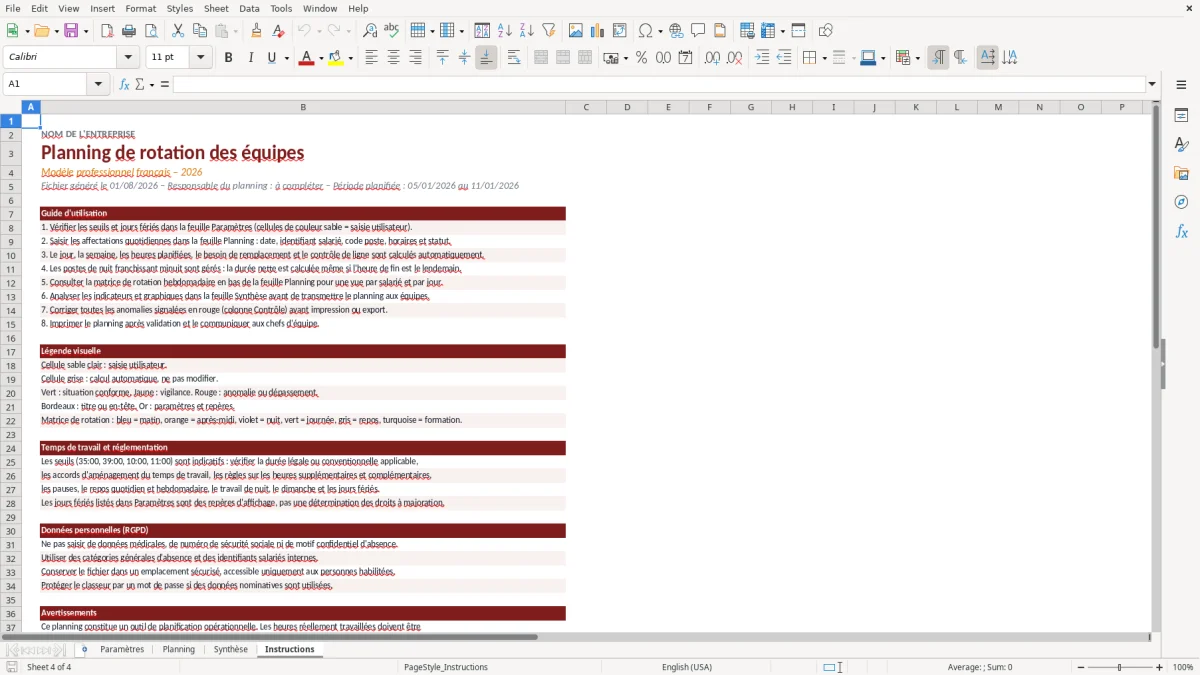The height and width of the screenshot is (675, 1200).
Task: Open sidebar Gallery panel
Action: click(x=1181, y=173)
